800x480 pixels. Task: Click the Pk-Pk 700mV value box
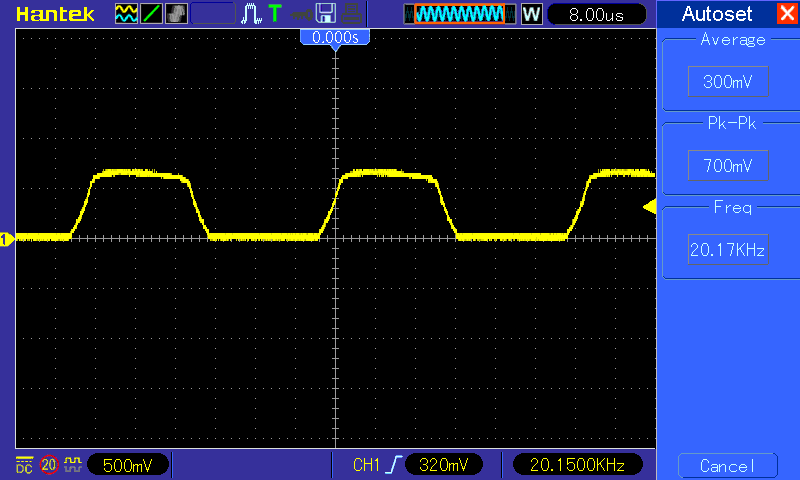click(x=728, y=165)
